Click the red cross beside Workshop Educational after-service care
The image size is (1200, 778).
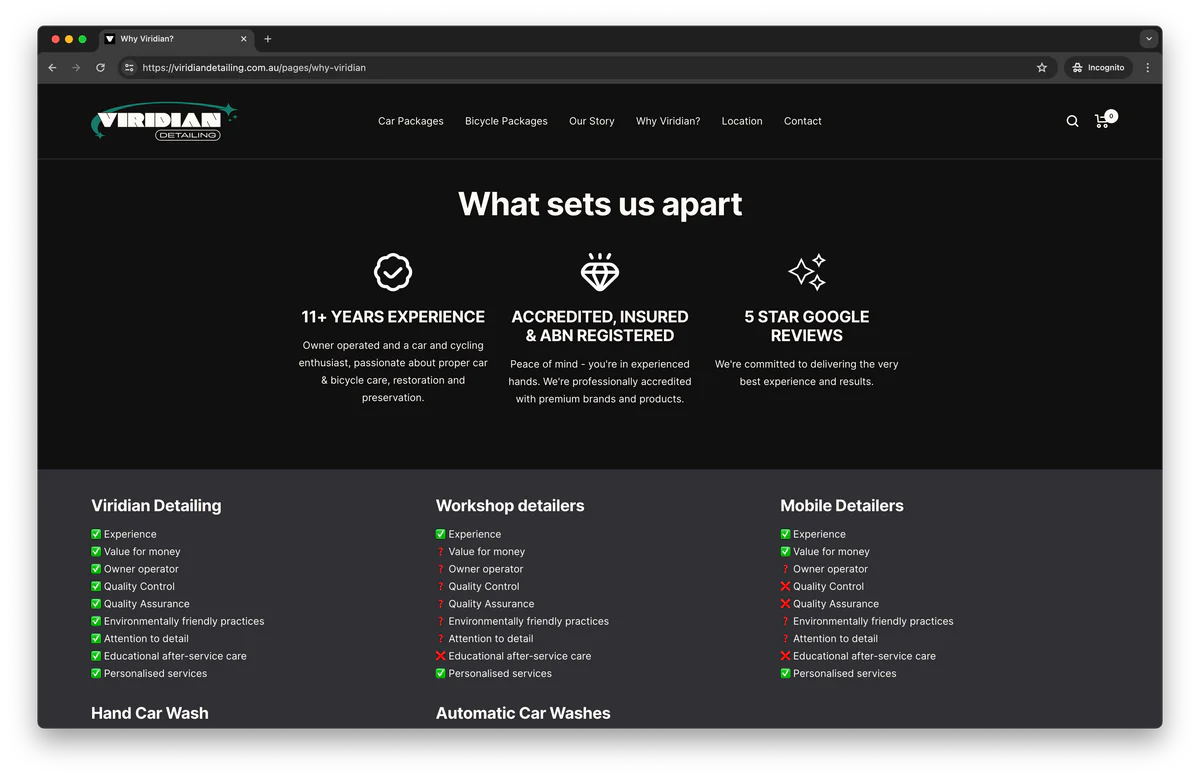coord(441,656)
